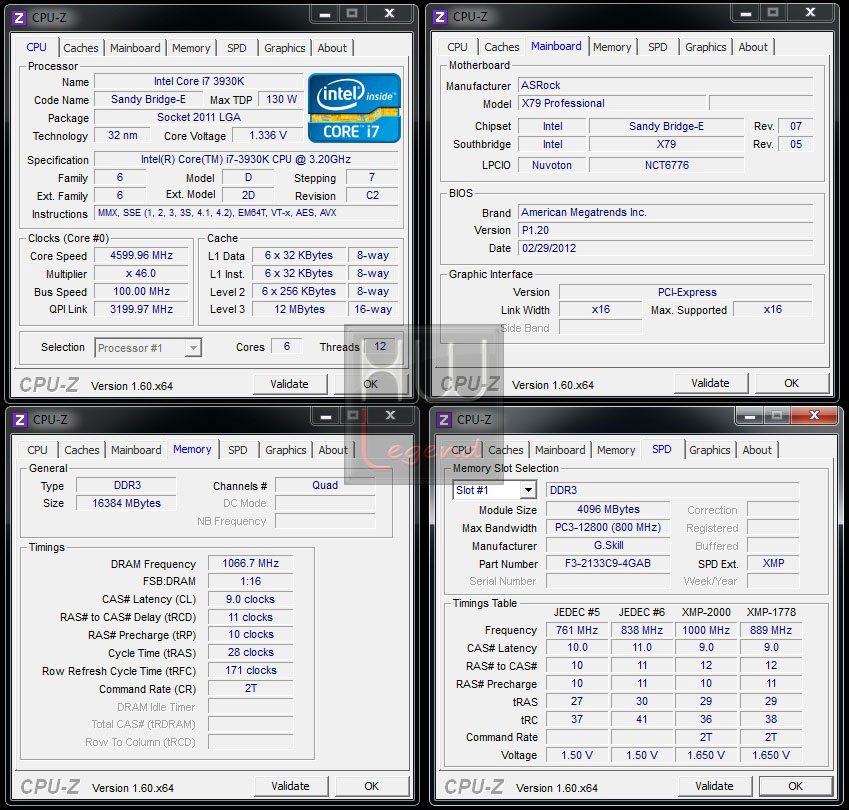Viewport: 849px width, 810px height.
Task: Click Validate in the CPU window
Action: tap(290, 384)
